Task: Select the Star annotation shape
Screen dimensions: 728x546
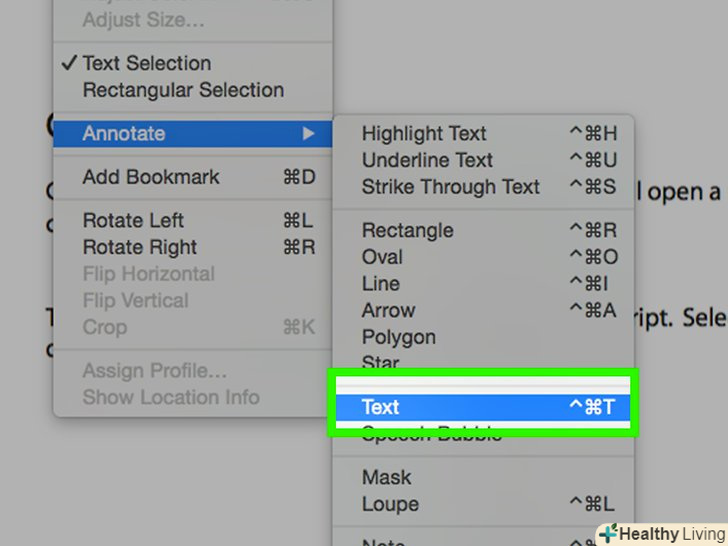Action: [x=380, y=363]
